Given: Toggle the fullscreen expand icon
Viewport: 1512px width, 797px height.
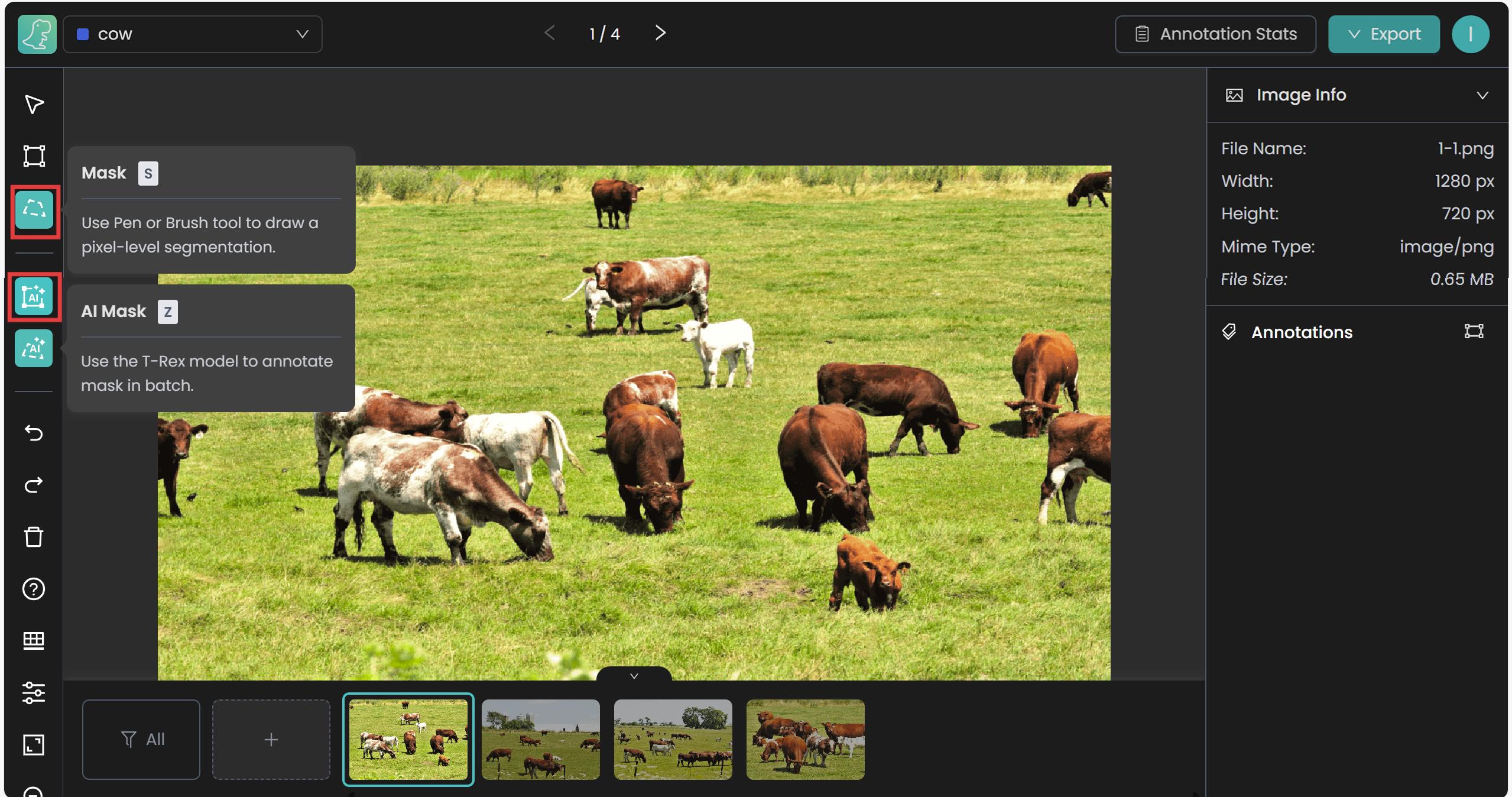Looking at the screenshot, I should point(34,744).
